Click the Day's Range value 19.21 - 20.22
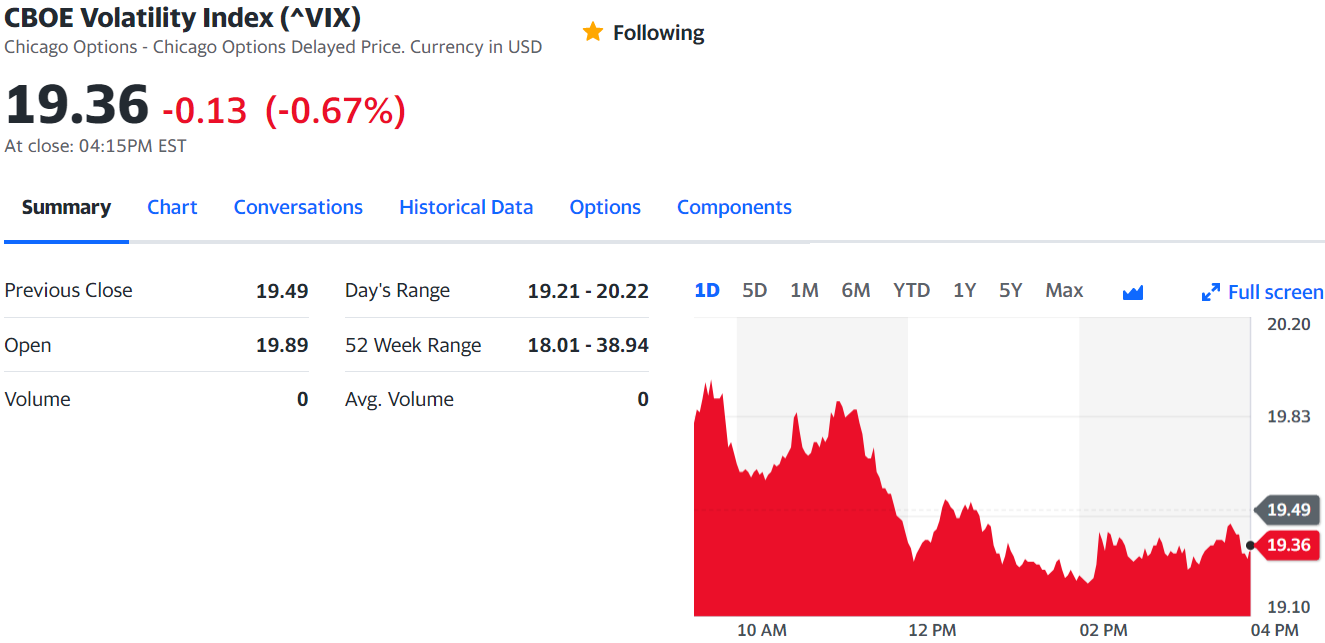Image resolution: width=1325 pixels, height=643 pixels. tap(588, 291)
